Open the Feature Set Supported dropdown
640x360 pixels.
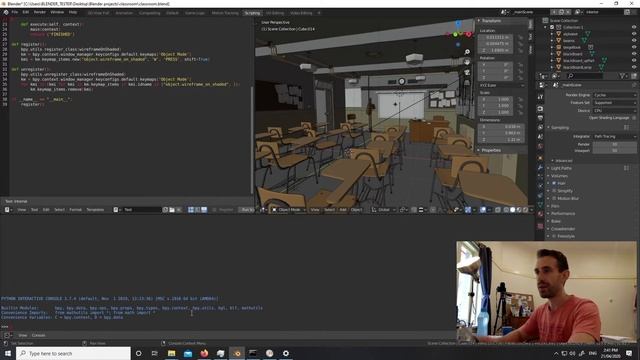pyautogui.click(x=614, y=103)
